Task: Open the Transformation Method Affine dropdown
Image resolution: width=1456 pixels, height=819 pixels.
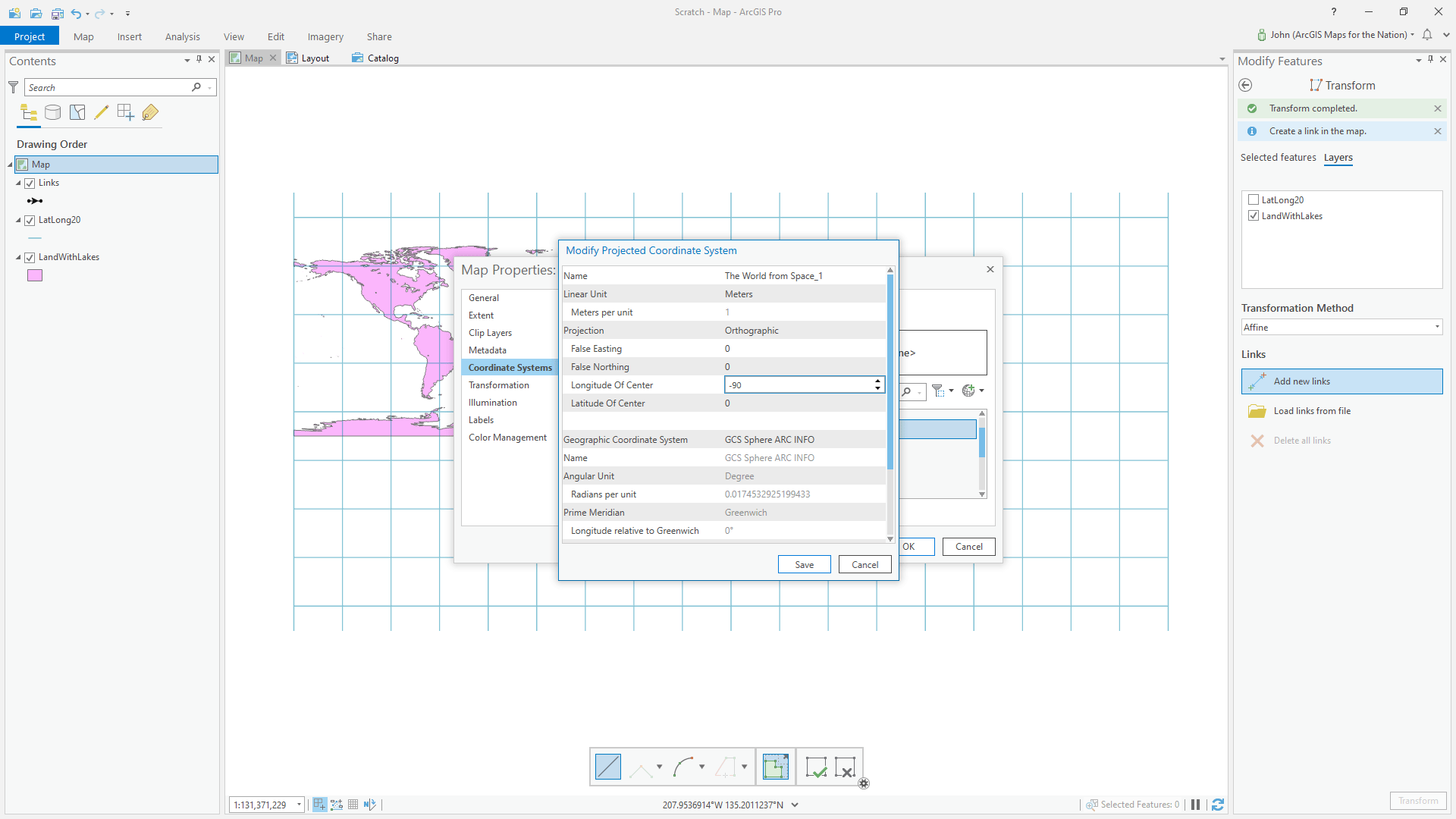Action: (x=1436, y=328)
